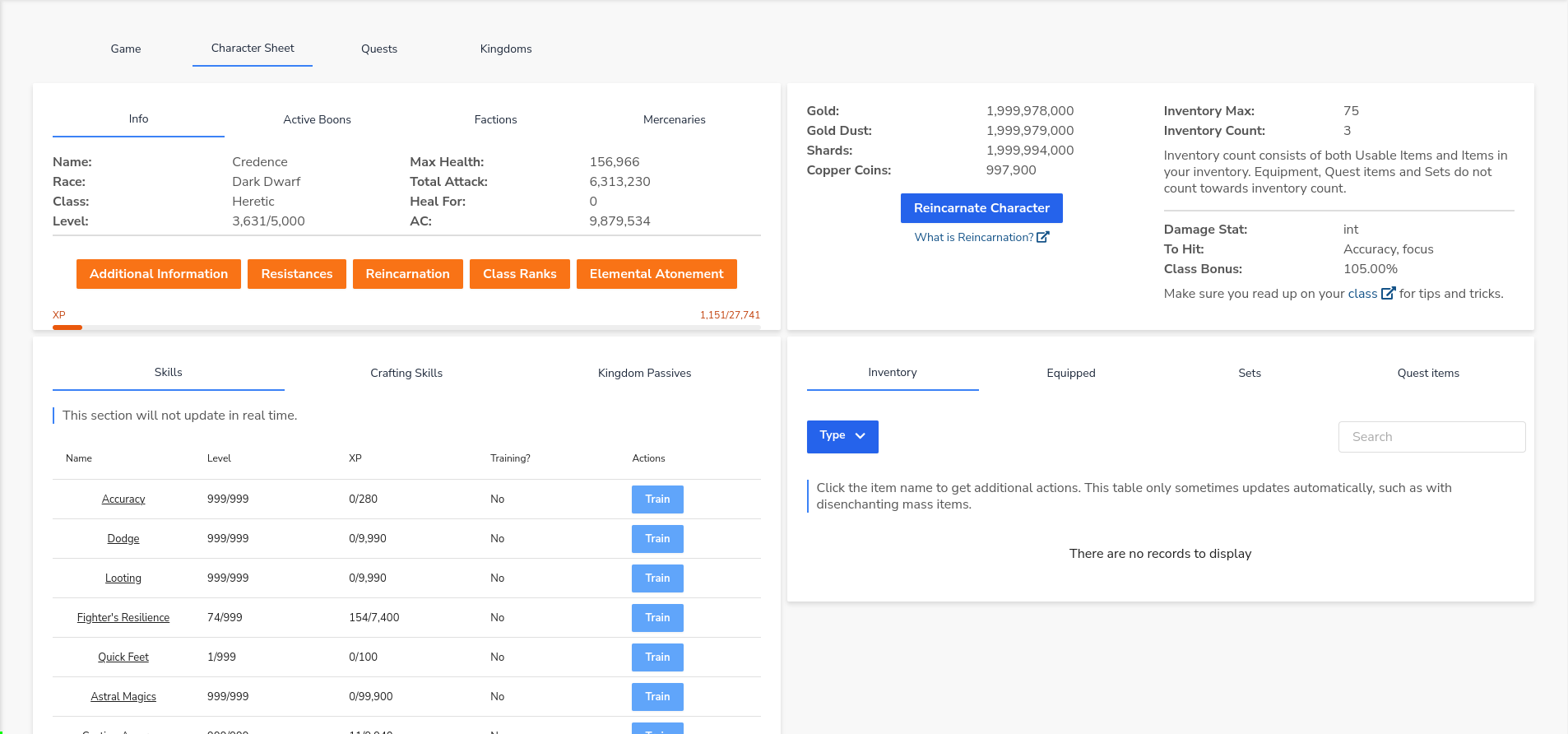Select the Active Boons tab
Viewport: 1568px width, 734px height.
[x=317, y=120]
